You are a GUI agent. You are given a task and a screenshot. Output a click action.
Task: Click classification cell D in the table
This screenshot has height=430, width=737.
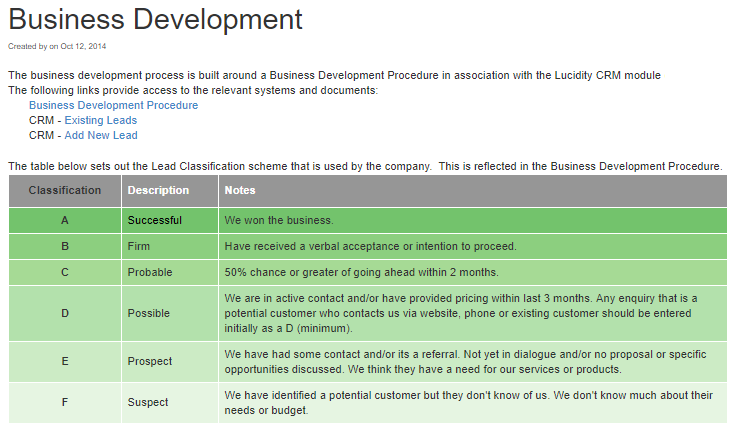65,313
